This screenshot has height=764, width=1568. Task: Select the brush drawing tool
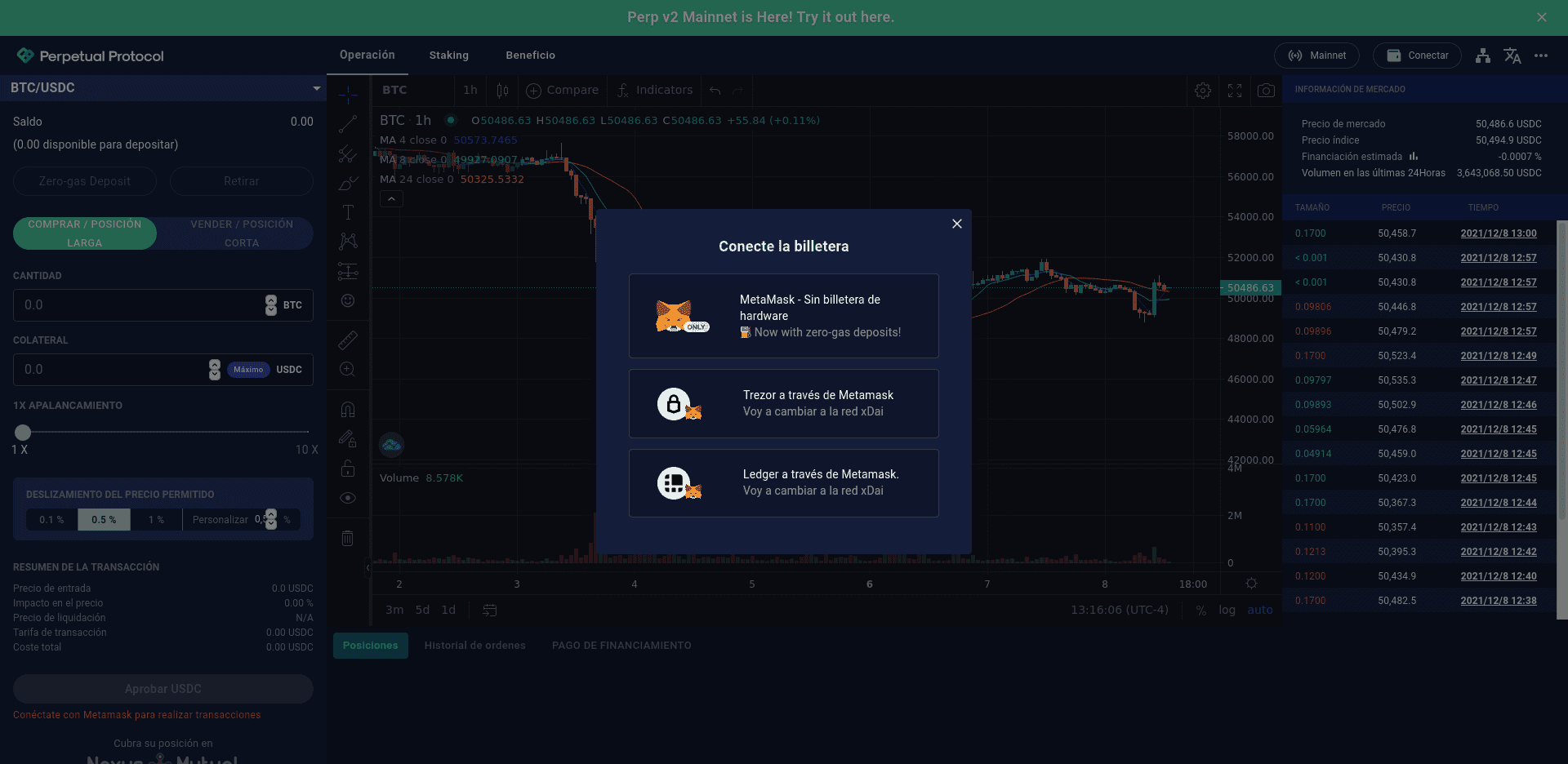tap(348, 183)
